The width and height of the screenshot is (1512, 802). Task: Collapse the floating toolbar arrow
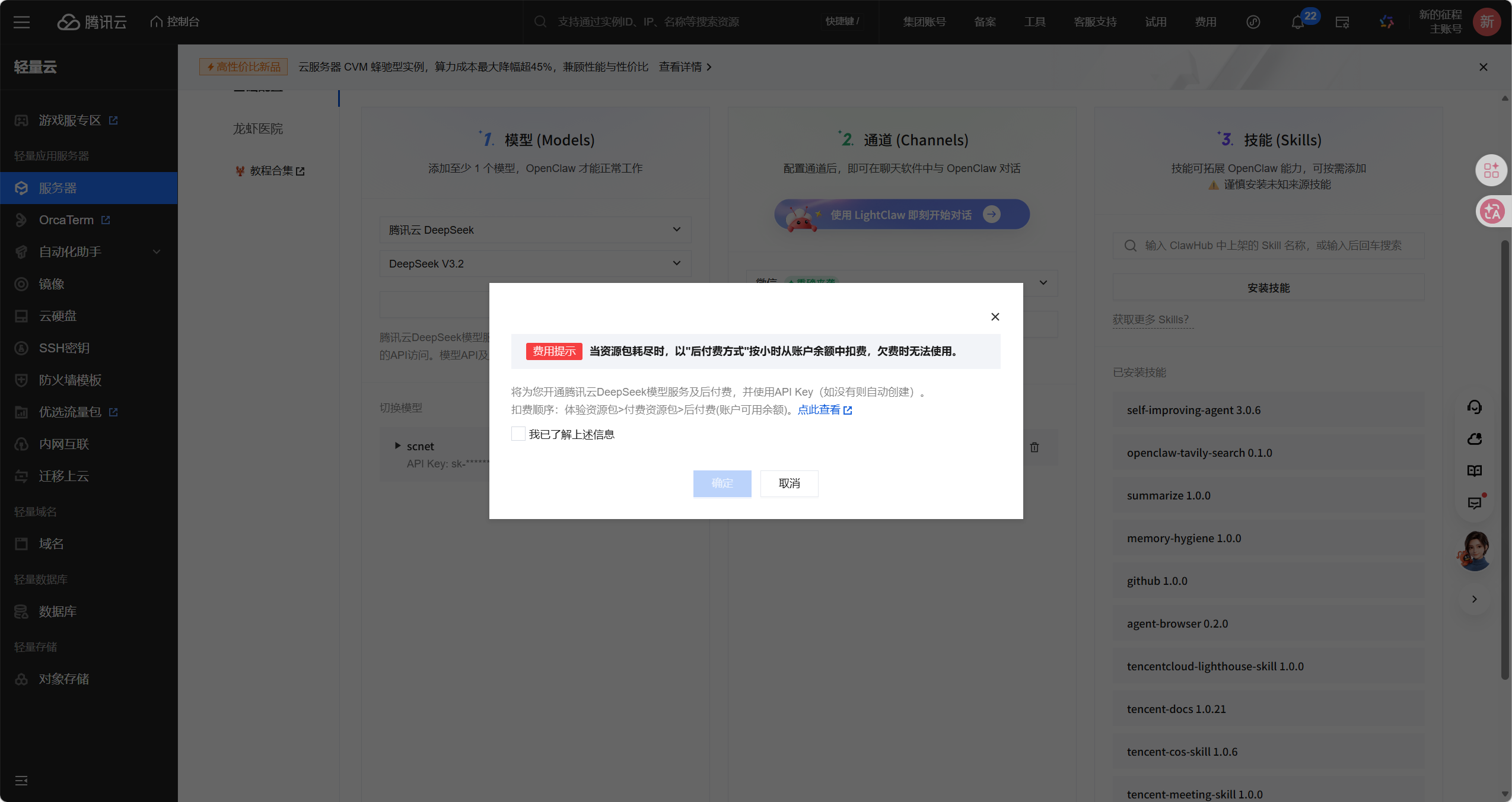[1474, 599]
